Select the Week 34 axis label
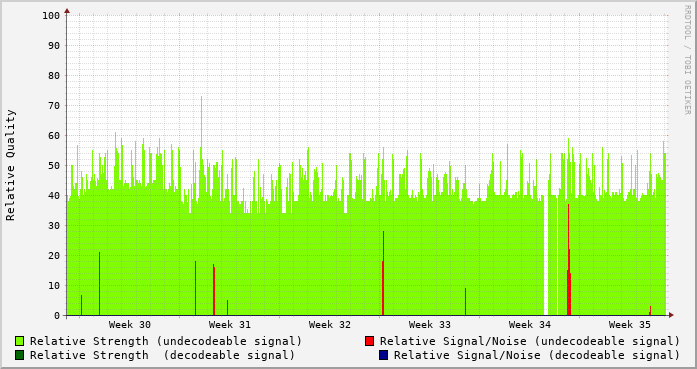 [530, 325]
